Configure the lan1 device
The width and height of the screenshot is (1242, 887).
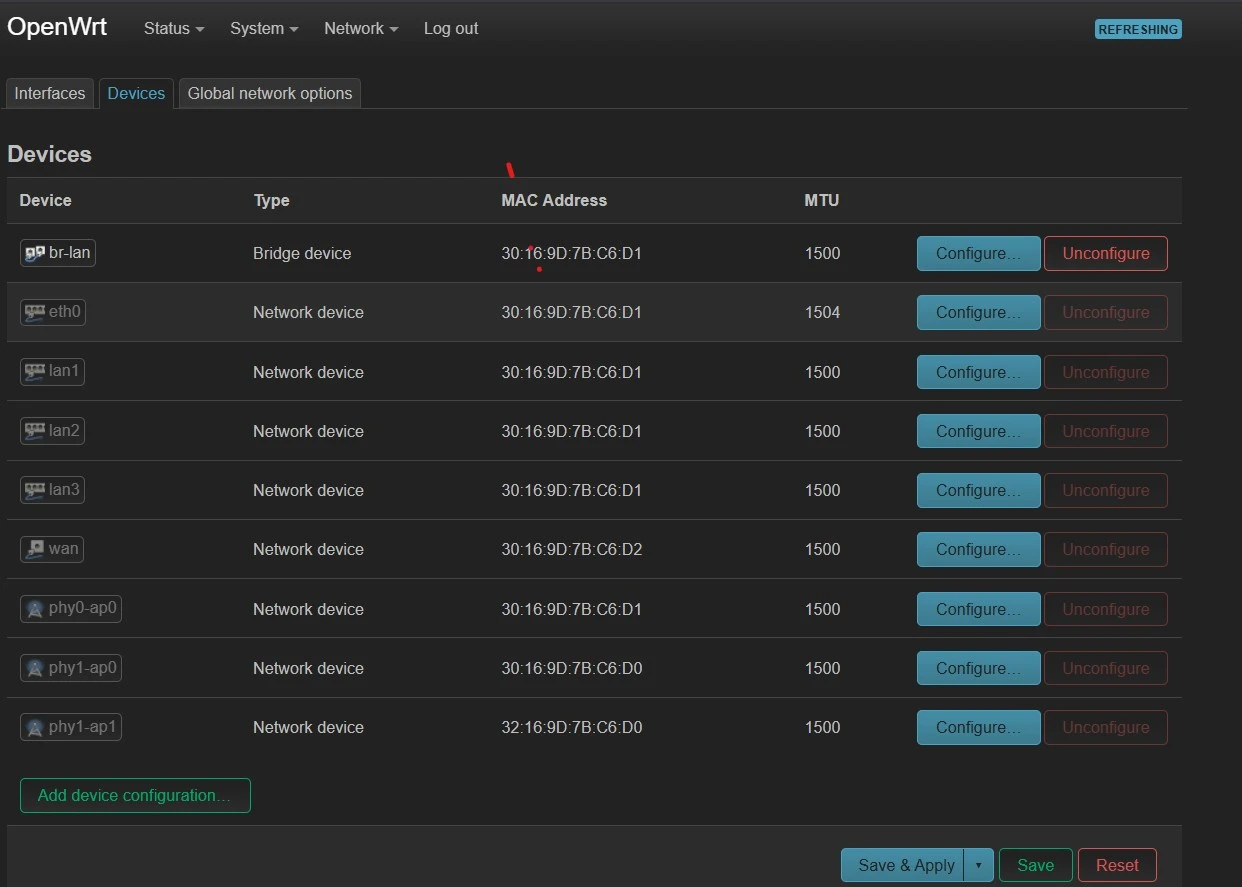[978, 372]
